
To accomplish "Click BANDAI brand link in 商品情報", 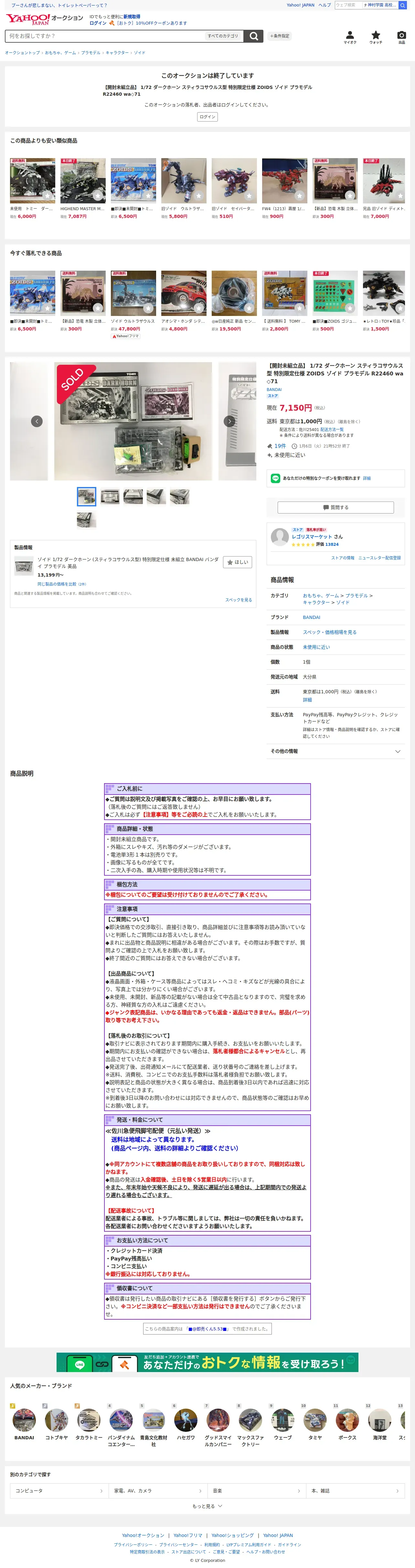I will (312, 617).
